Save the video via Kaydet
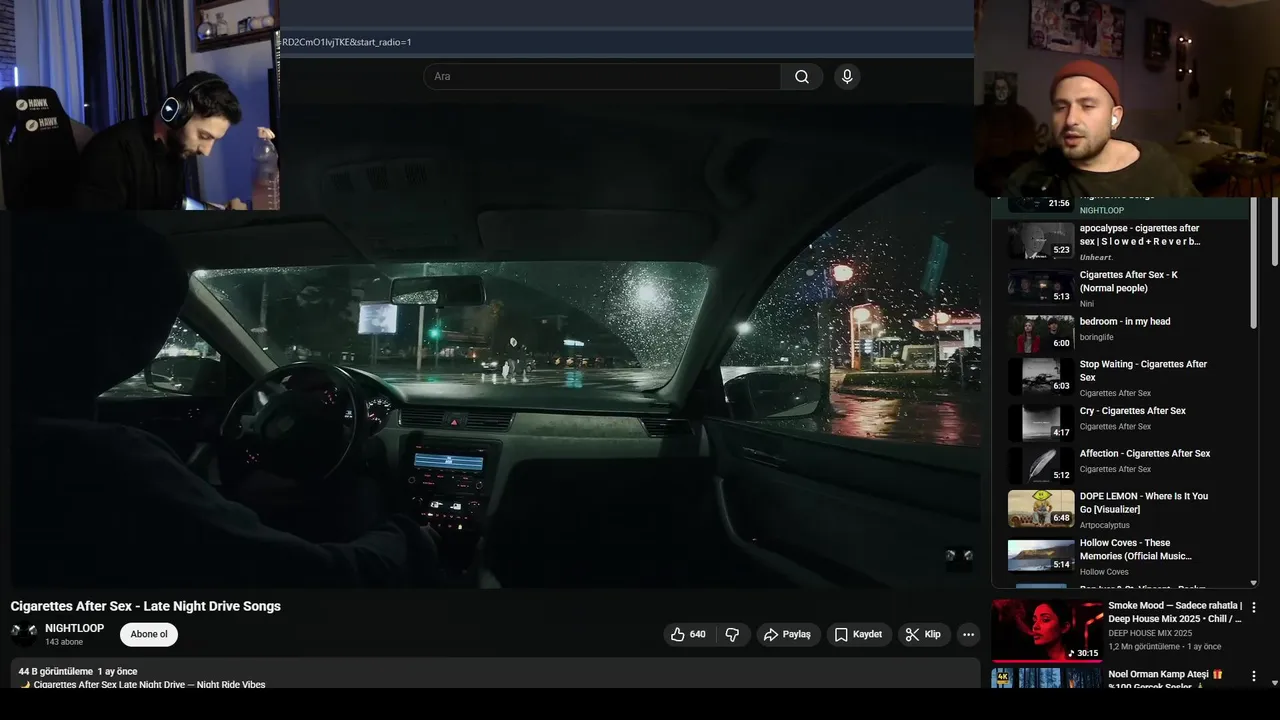This screenshot has height=720, width=1280. pyautogui.click(x=859, y=634)
